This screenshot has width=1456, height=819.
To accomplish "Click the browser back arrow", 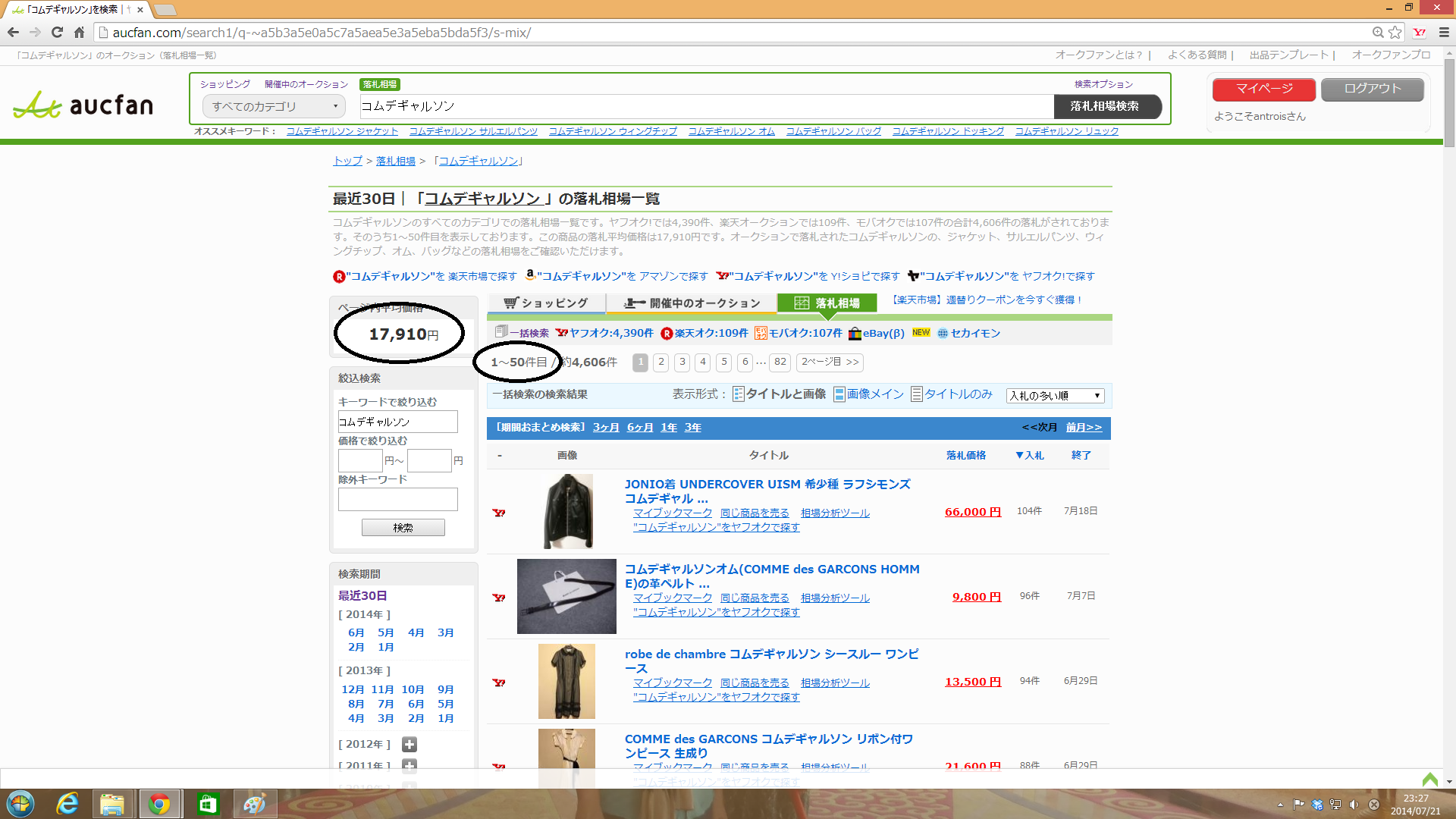I will point(13,32).
